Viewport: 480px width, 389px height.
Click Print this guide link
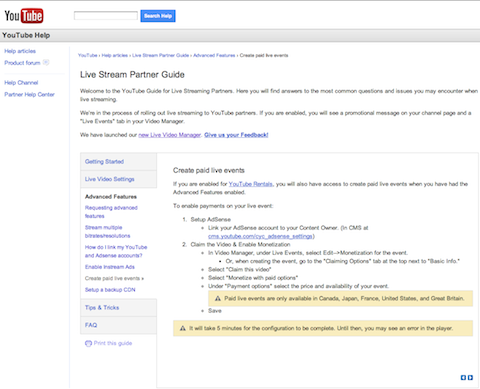(113, 343)
